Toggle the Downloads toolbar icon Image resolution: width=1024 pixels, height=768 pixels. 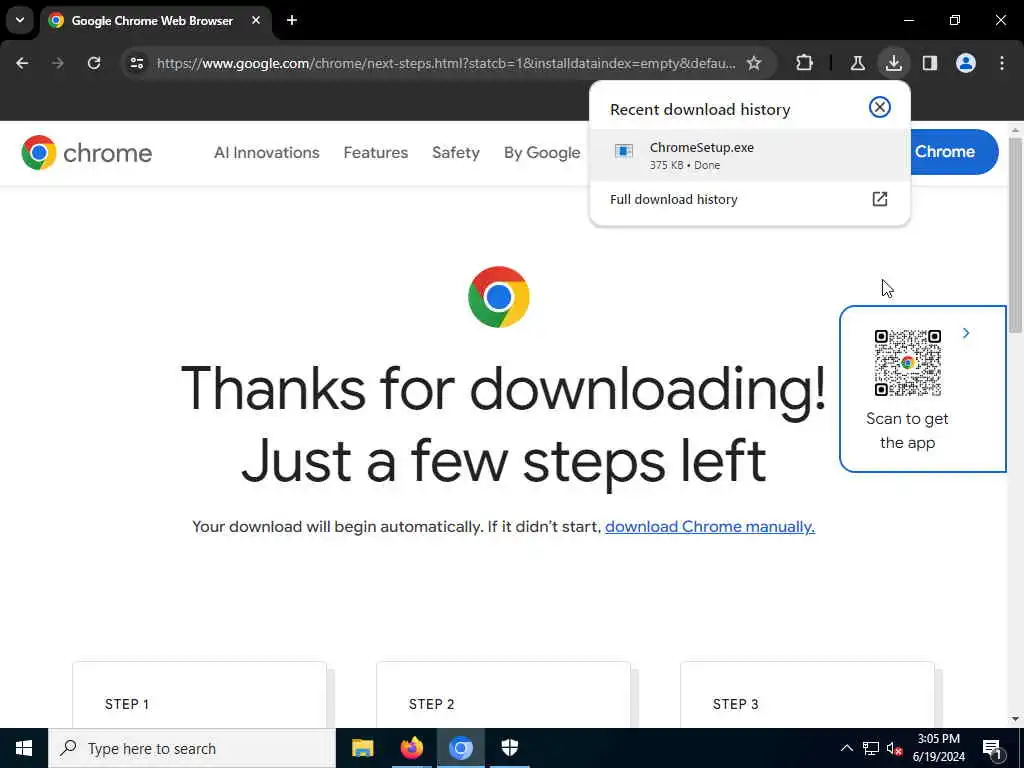tap(893, 63)
